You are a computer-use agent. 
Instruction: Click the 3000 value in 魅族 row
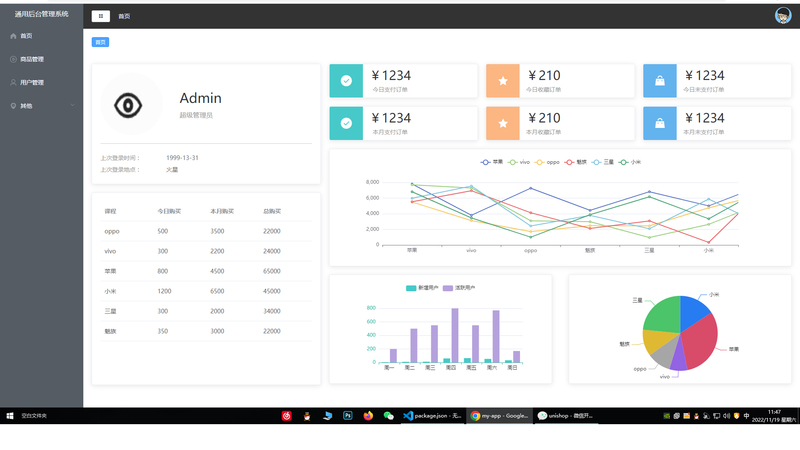pyautogui.click(x=217, y=331)
